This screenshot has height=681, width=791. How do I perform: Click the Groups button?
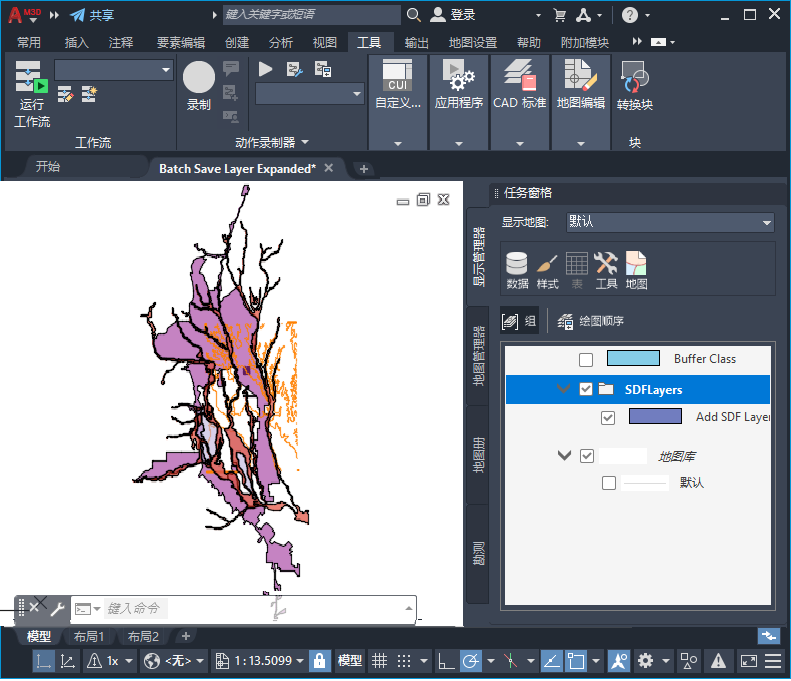click(x=519, y=321)
